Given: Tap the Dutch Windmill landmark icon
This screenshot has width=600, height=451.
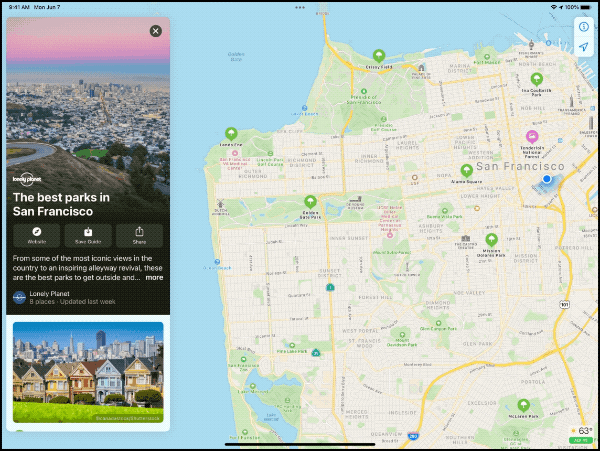Looking at the screenshot, I should pos(220,203).
